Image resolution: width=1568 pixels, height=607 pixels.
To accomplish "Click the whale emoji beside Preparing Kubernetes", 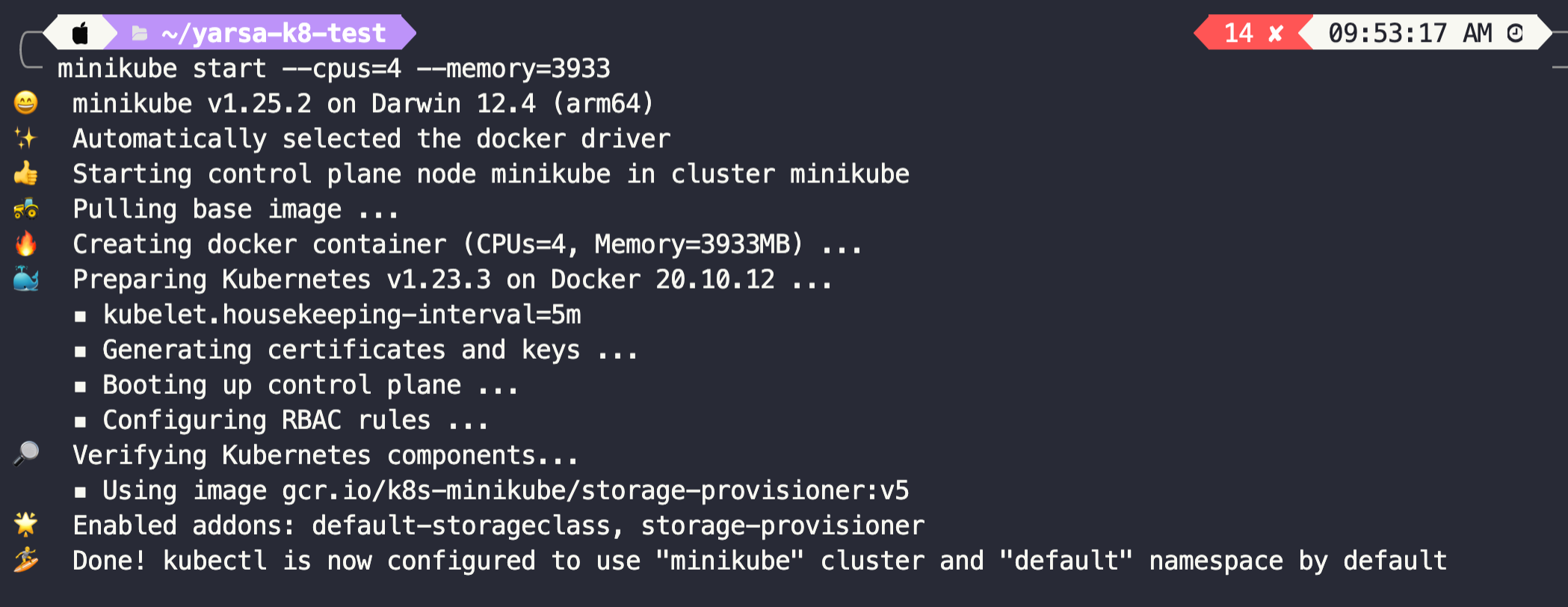I will pyautogui.click(x=25, y=279).
